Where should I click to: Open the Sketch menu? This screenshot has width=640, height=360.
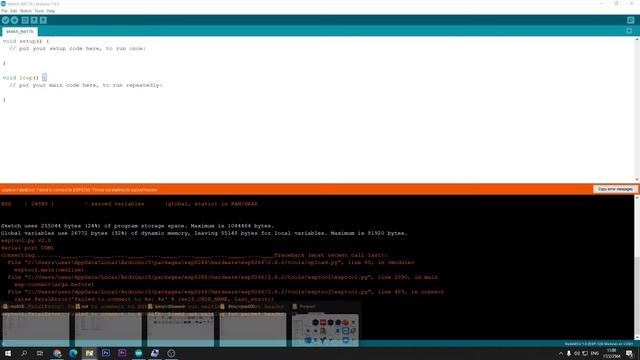[26, 11]
